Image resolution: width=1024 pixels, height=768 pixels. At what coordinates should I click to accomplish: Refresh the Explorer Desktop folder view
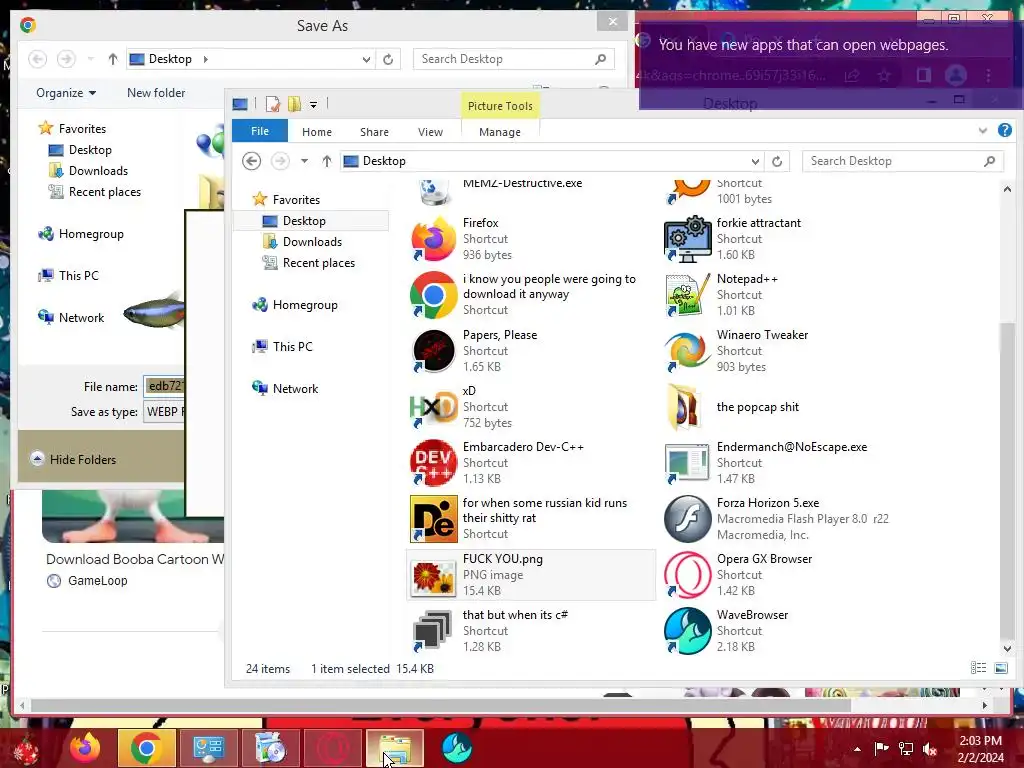click(777, 161)
